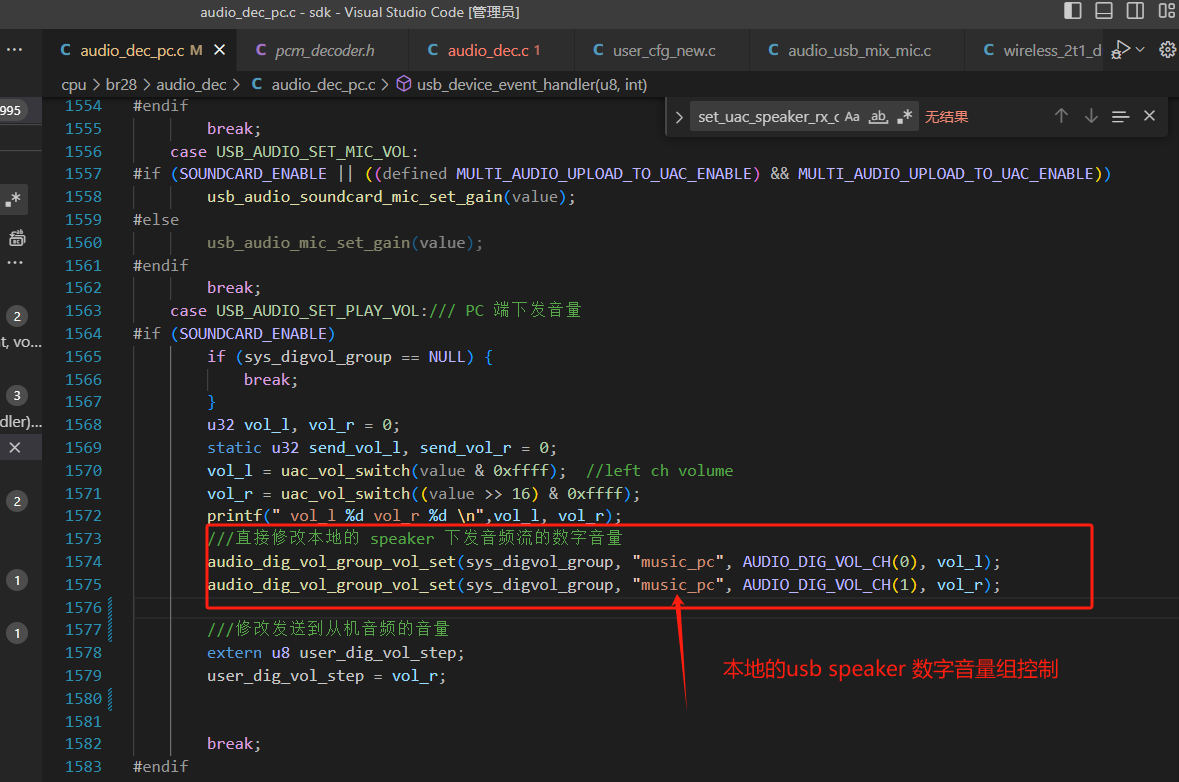
Task: Go to next match in find widget
Action: [x=1091, y=116]
